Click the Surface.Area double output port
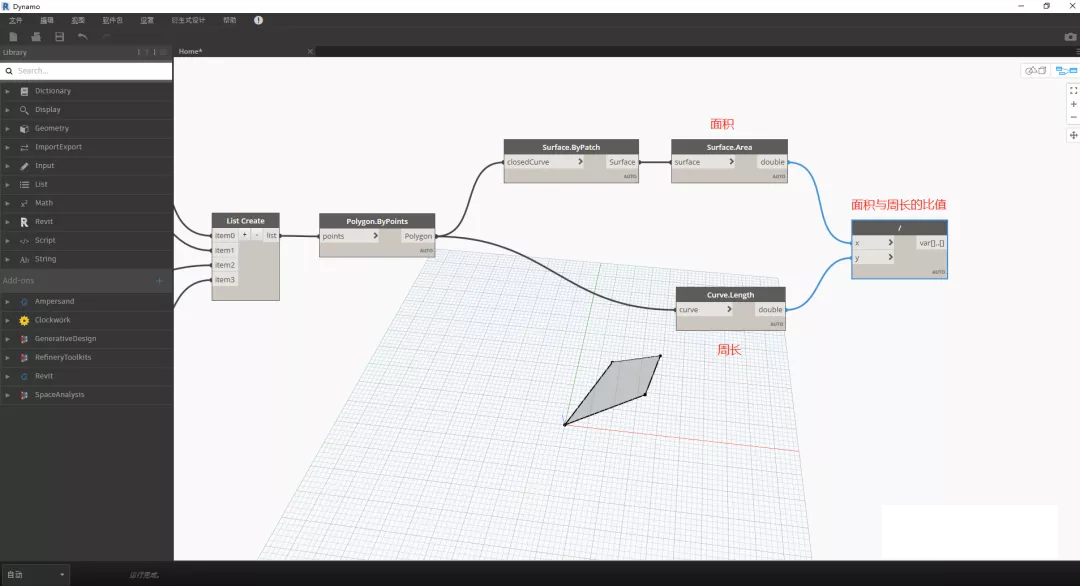Viewport: 1080px width, 586px height. [x=772, y=162]
